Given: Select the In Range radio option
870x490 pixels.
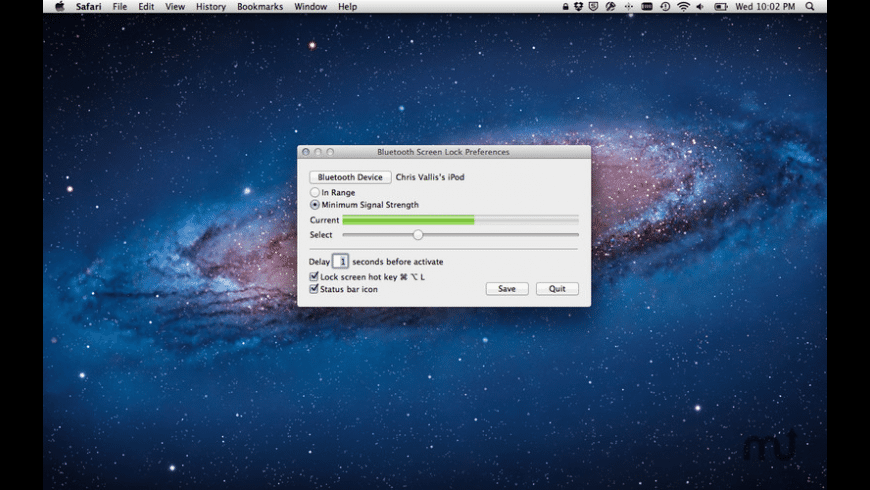Looking at the screenshot, I should pyautogui.click(x=315, y=192).
